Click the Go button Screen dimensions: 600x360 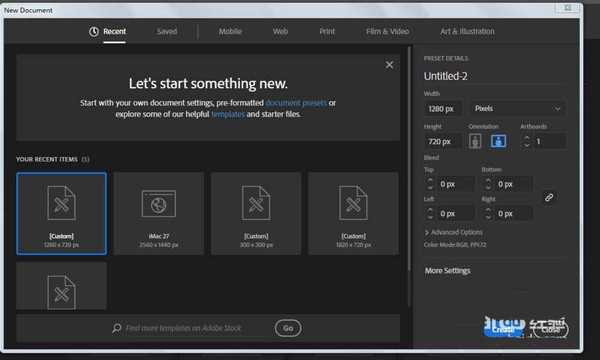pos(288,328)
